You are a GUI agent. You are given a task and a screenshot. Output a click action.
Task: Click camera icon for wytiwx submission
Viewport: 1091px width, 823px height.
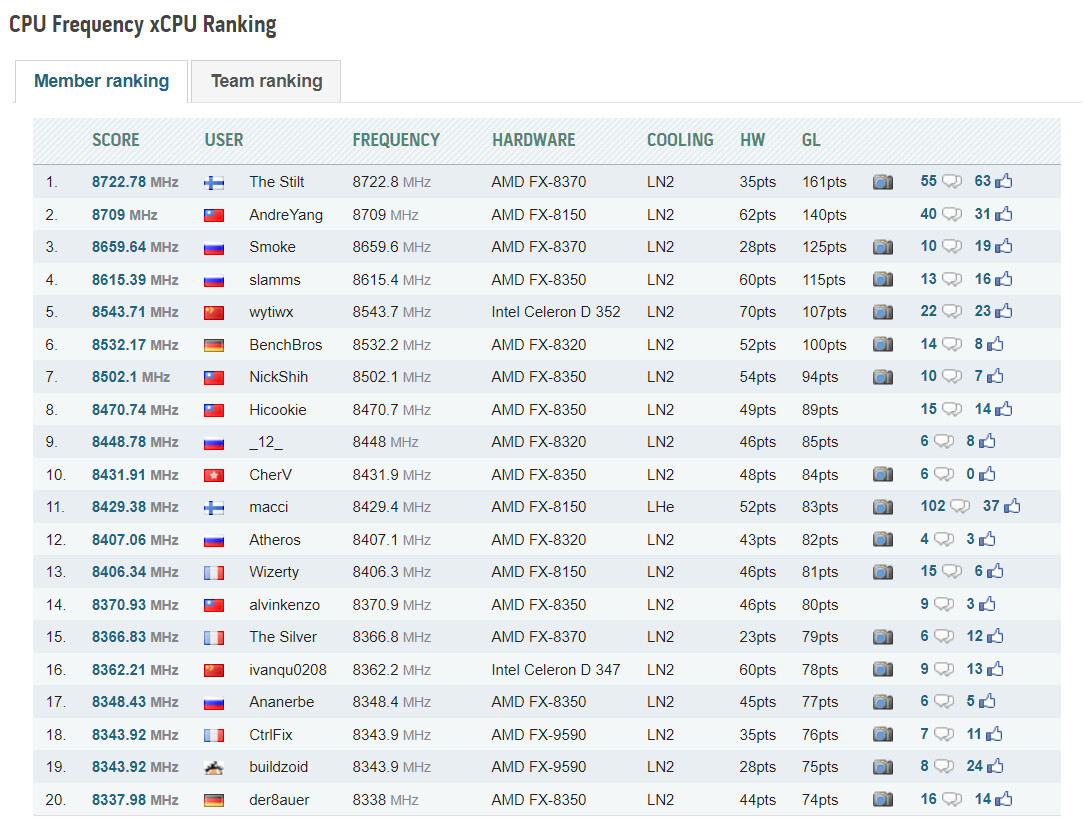tap(883, 312)
